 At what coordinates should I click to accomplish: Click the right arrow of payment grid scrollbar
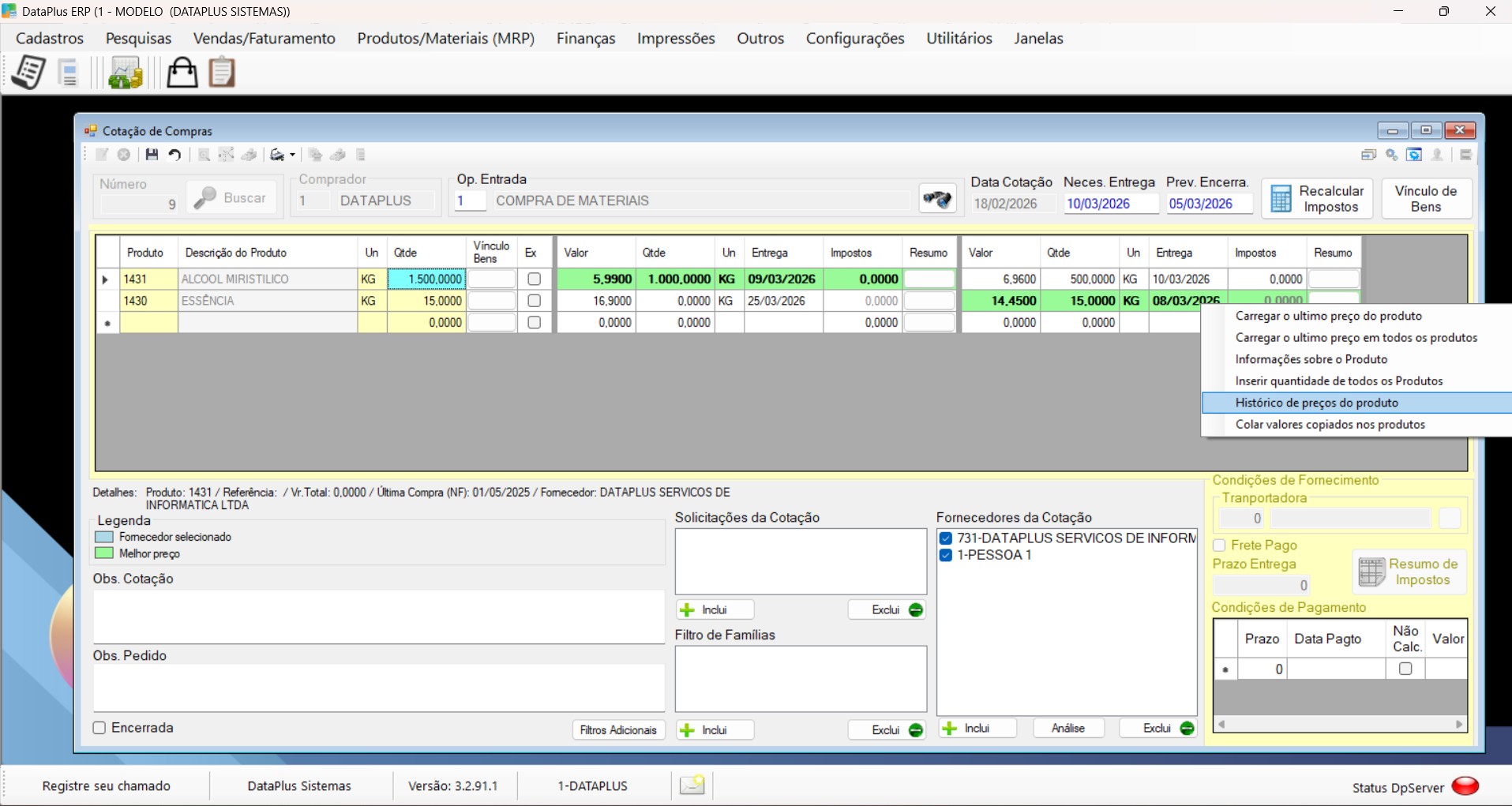tap(1458, 724)
